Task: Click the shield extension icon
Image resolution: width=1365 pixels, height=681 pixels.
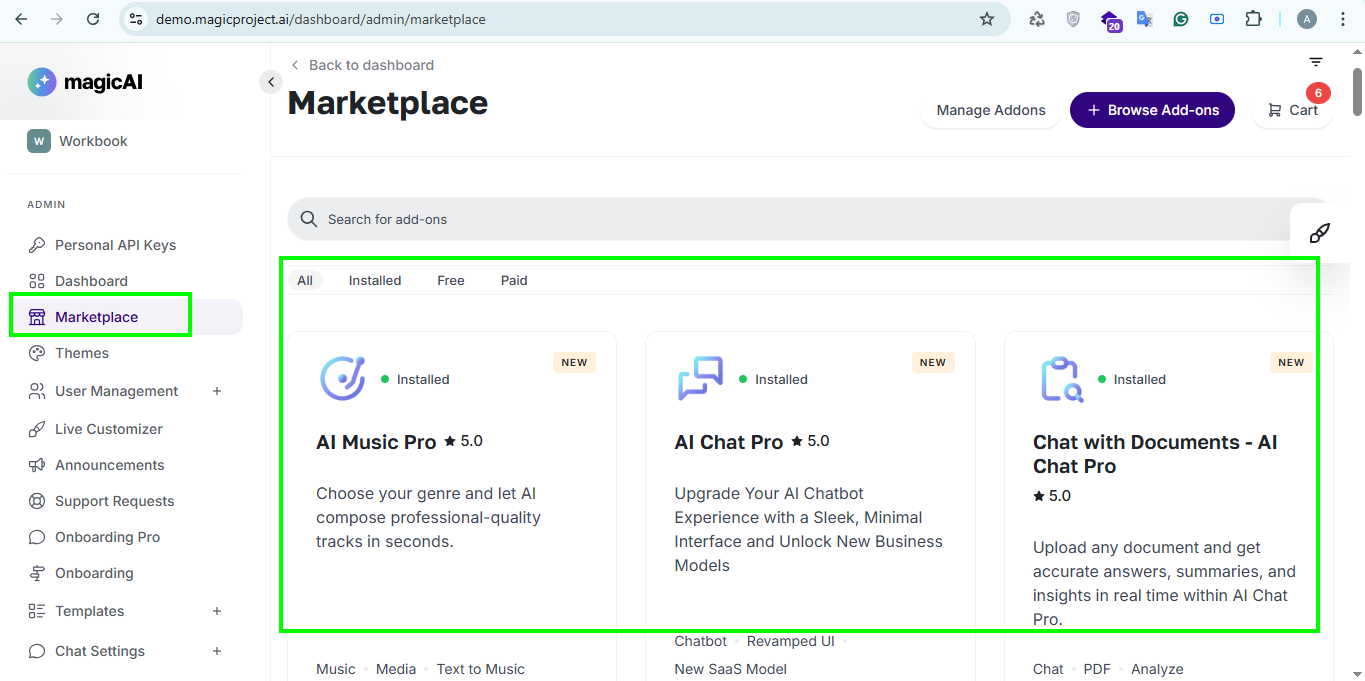Action: [x=1073, y=19]
